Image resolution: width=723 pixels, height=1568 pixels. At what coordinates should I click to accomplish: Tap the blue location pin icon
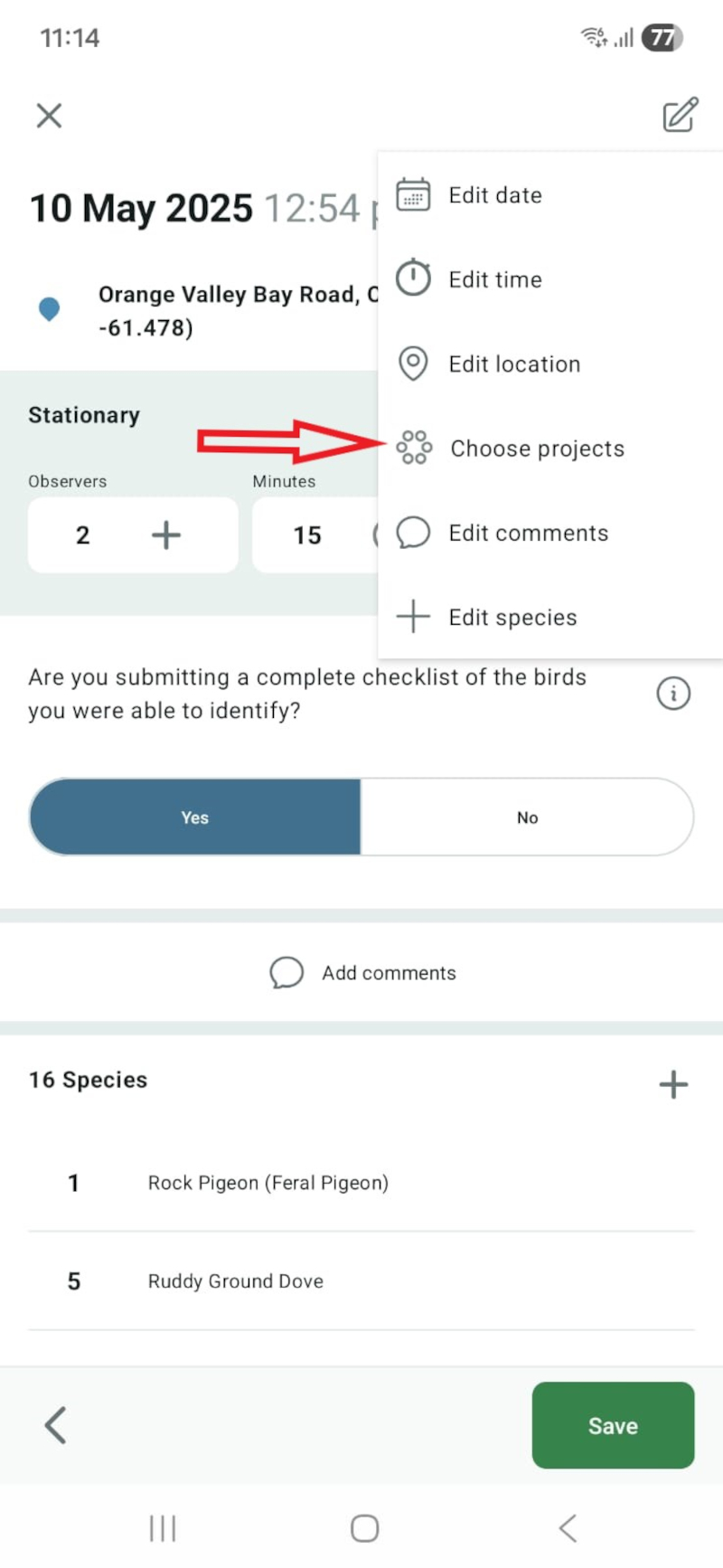tap(50, 309)
